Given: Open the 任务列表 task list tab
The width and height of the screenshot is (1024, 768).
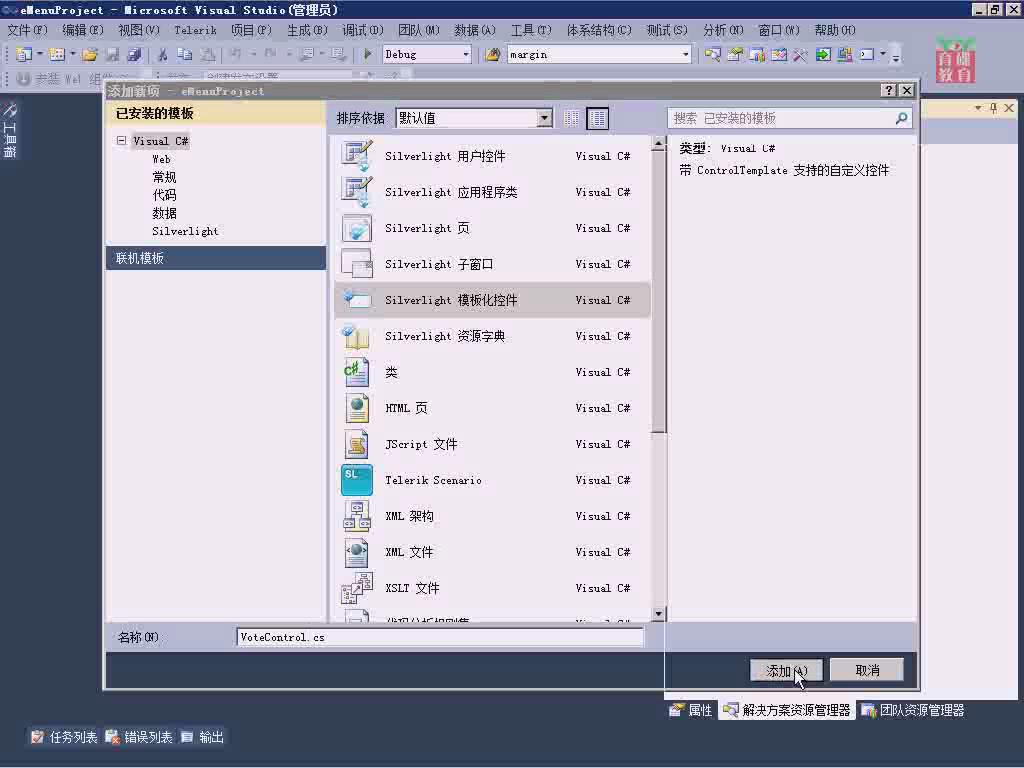Looking at the screenshot, I should 64,737.
